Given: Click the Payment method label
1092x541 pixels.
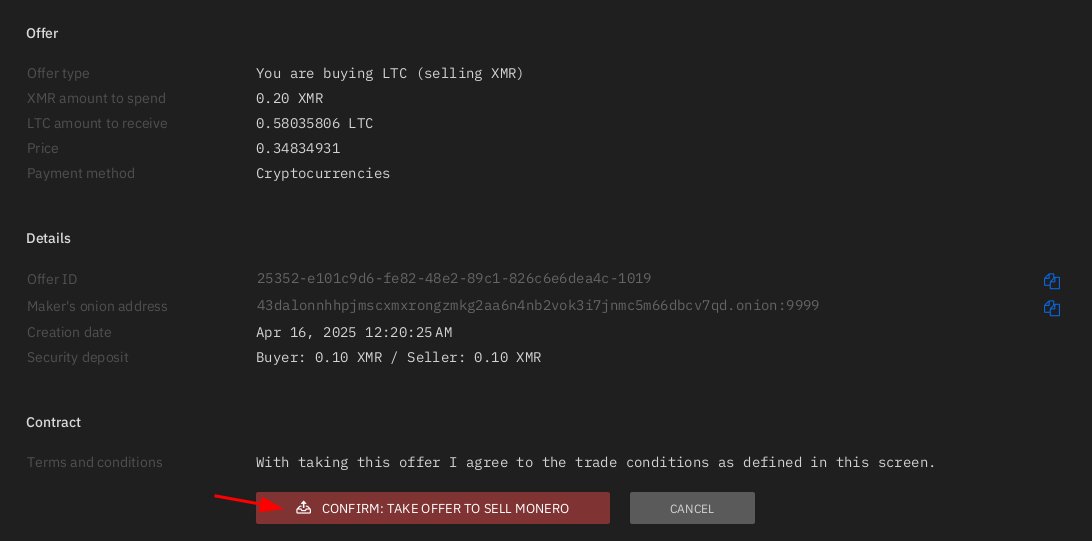Looking at the screenshot, I should 81,173.
